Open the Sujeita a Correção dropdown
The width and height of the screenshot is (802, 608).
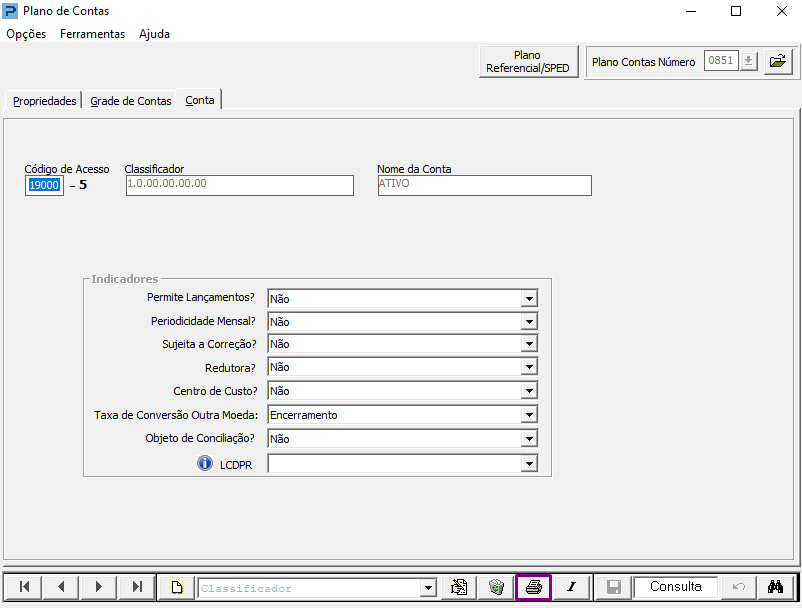coord(529,344)
